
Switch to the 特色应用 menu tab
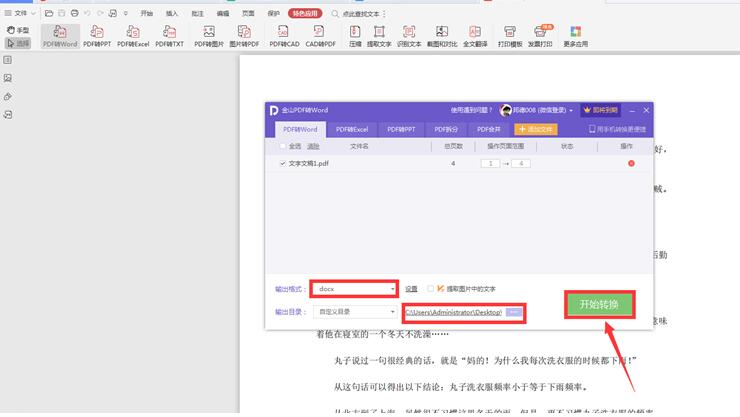(x=305, y=13)
